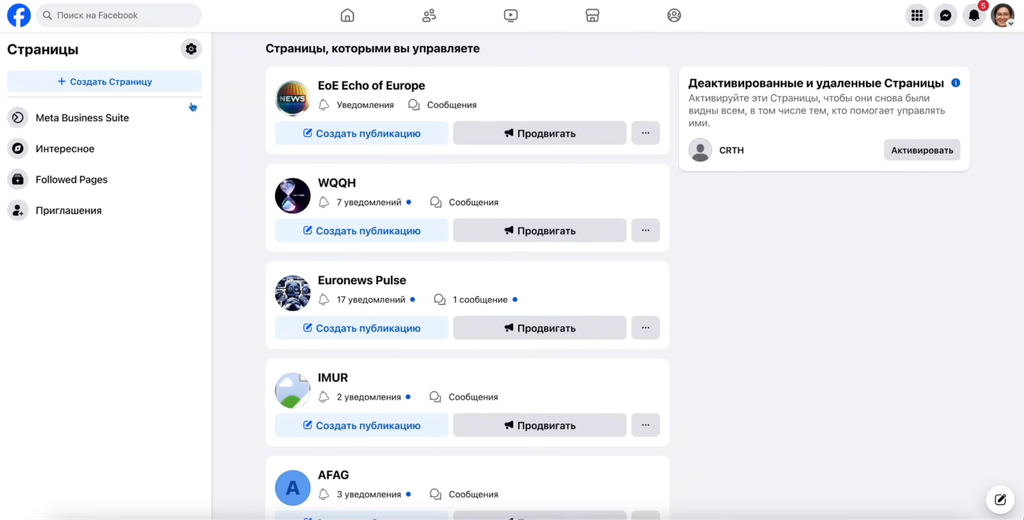Open the Friends icon in top navigation

point(429,15)
